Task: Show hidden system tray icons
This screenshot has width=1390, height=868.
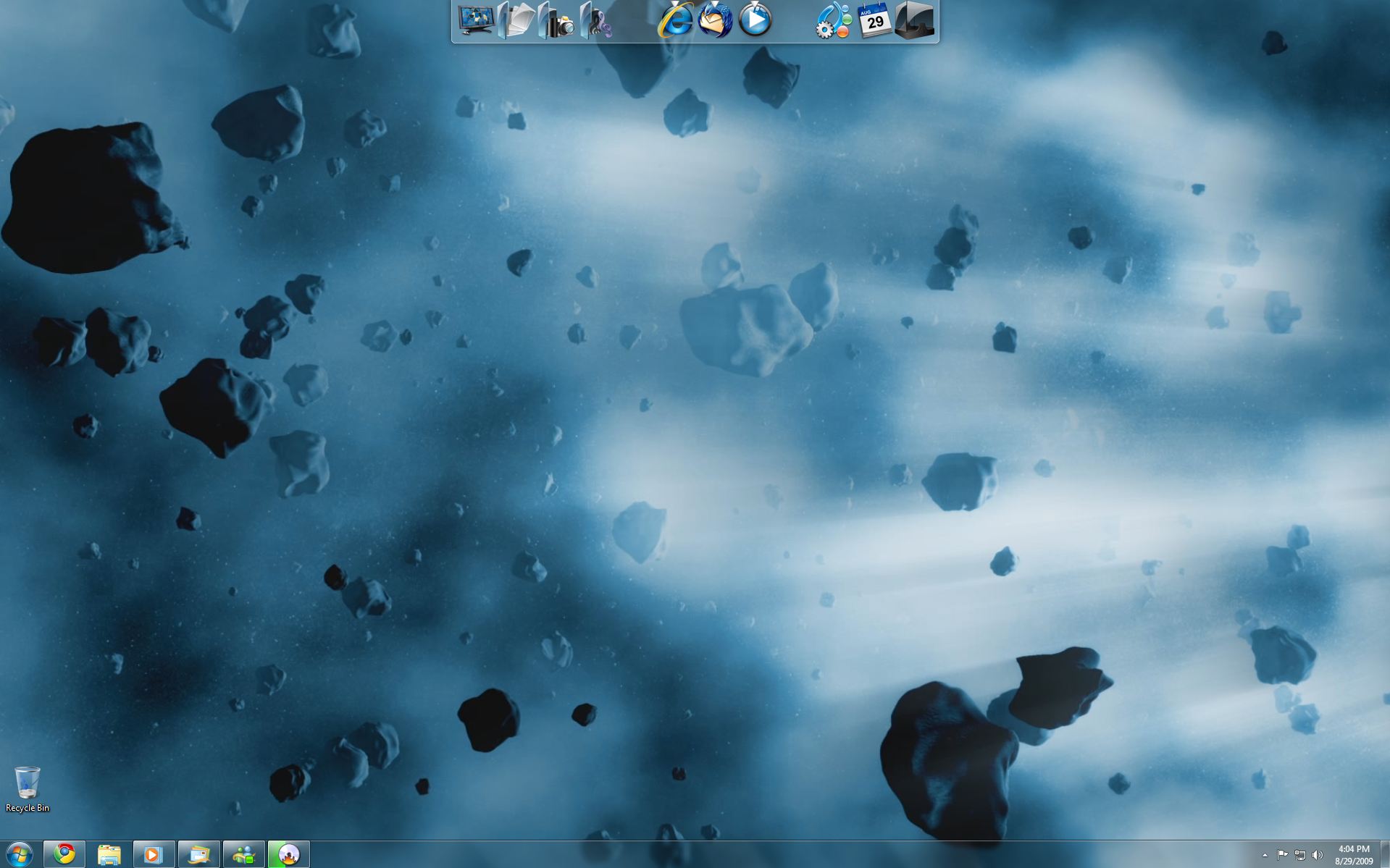Action: coord(1265,855)
